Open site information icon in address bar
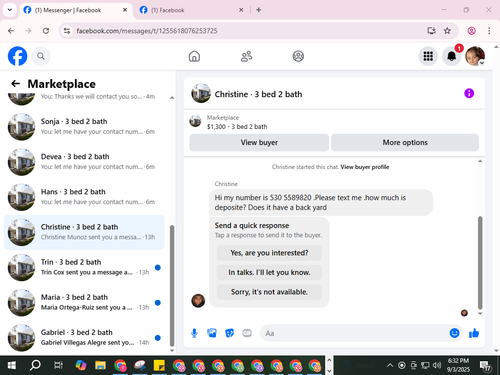Image resolution: width=500 pixels, height=375 pixels. pos(67,31)
